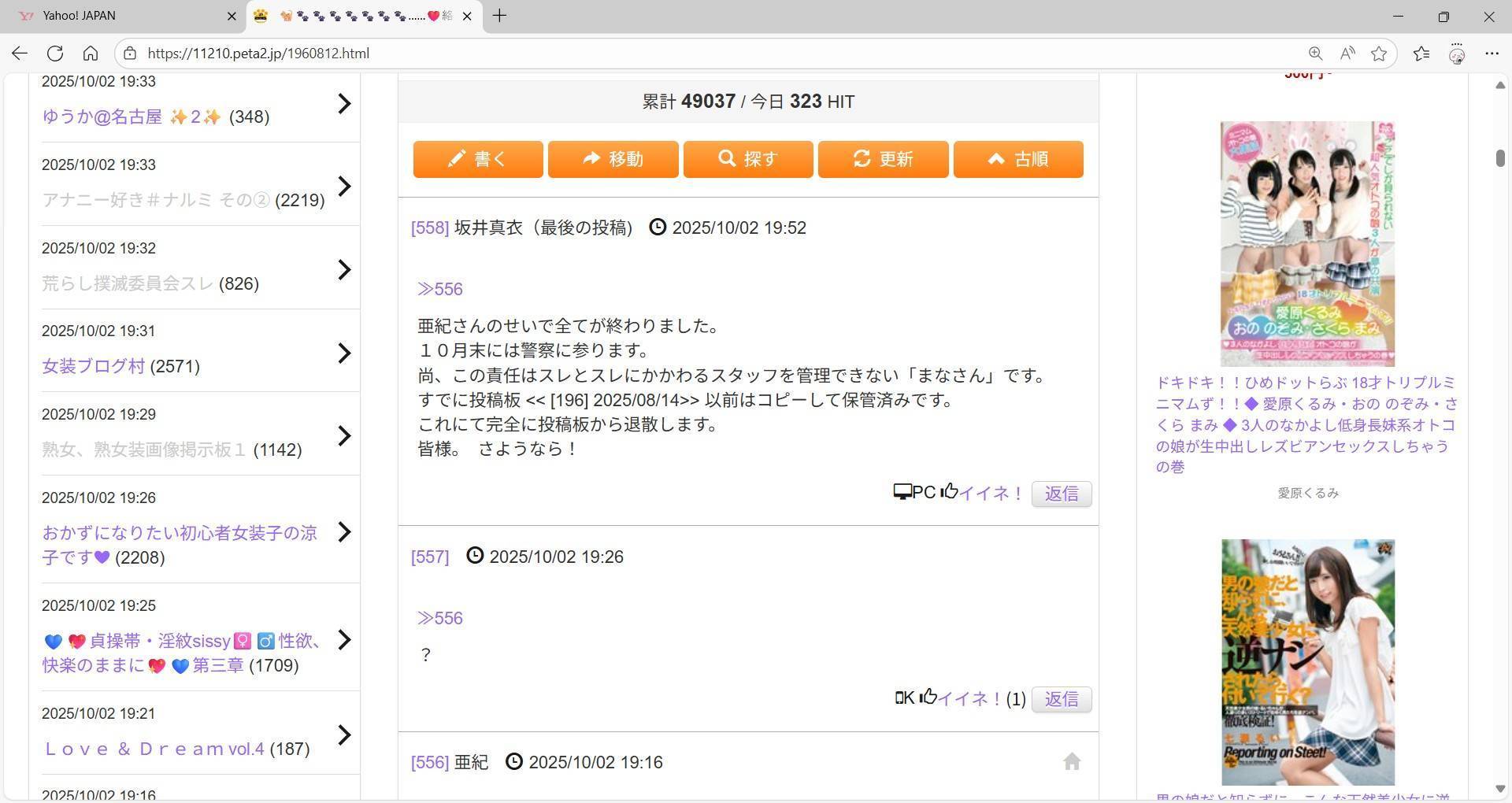Image resolution: width=1512 pixels, height=803 pixels.
Task: Toggle sort order with the 古順 button
Action: tap(1017, 159)
